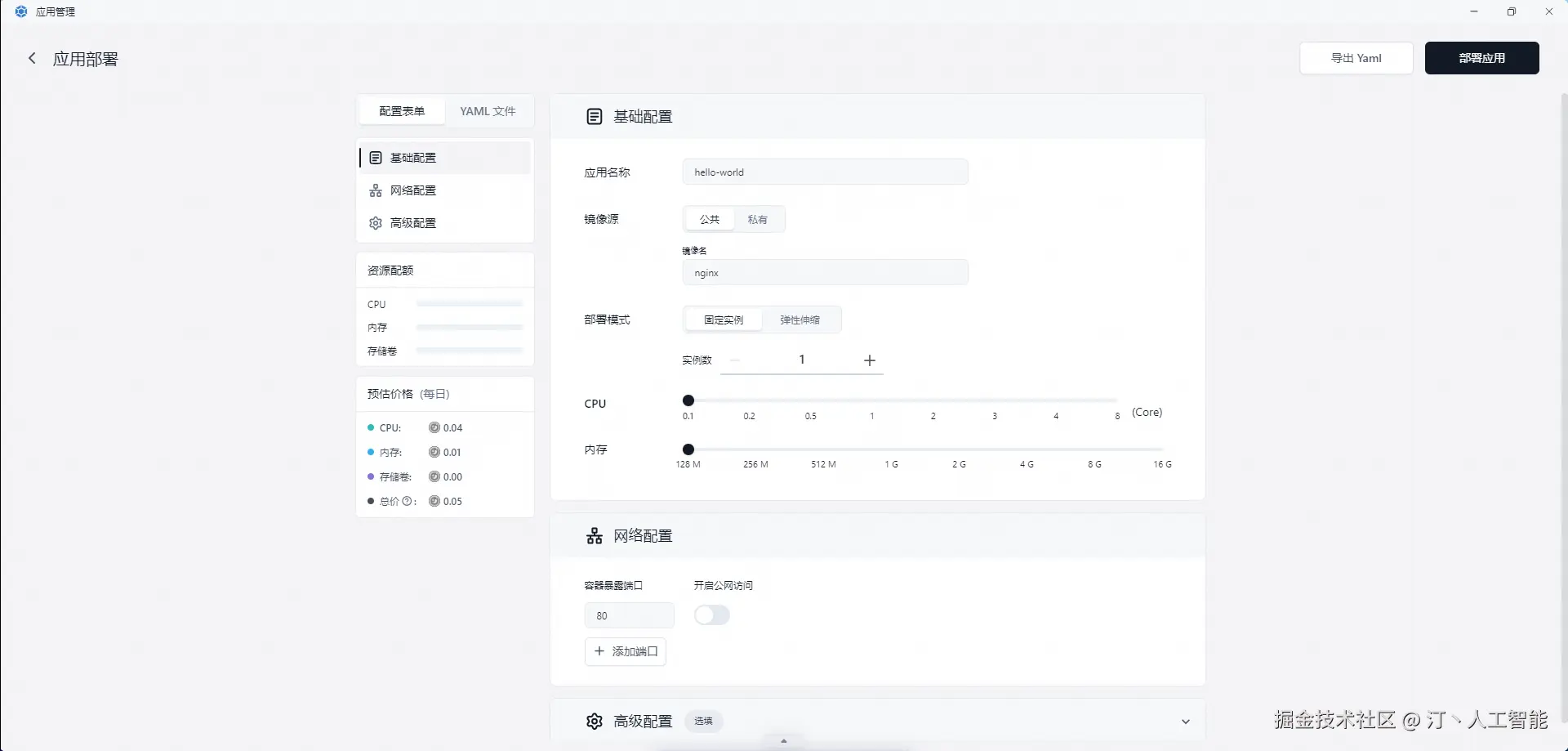Click 导出 Yaml button

1356,58
